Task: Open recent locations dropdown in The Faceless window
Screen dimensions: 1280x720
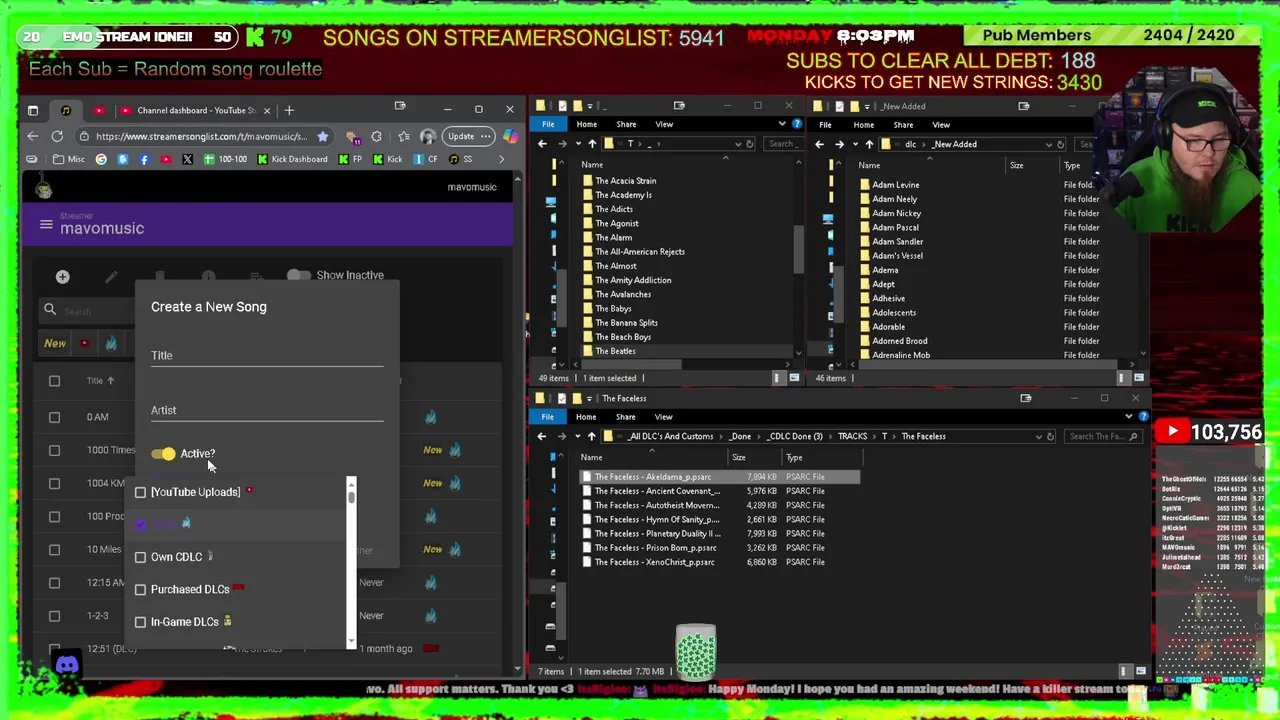Action: click(x=577, y=436)
